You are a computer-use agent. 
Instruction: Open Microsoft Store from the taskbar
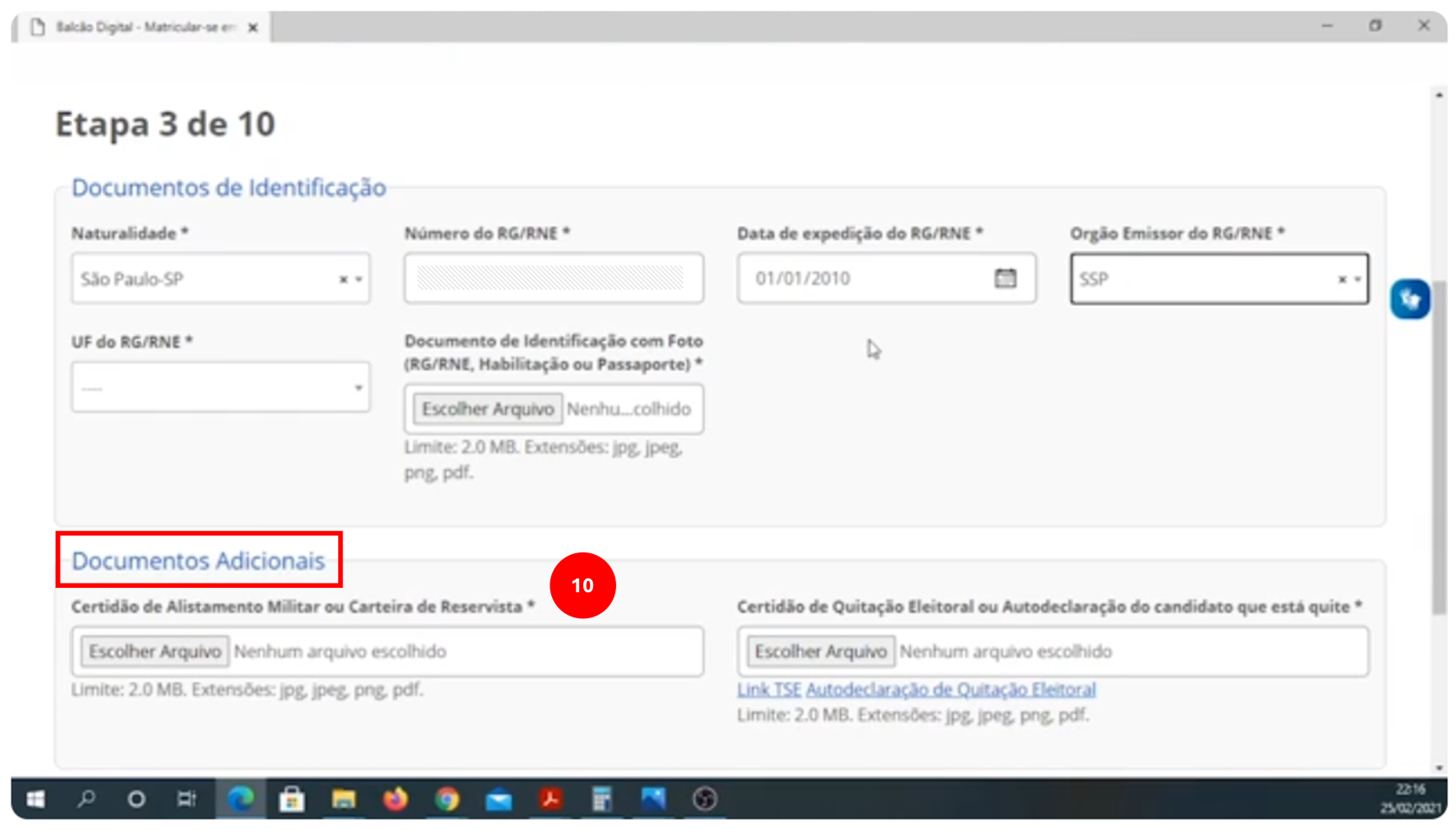292,800
